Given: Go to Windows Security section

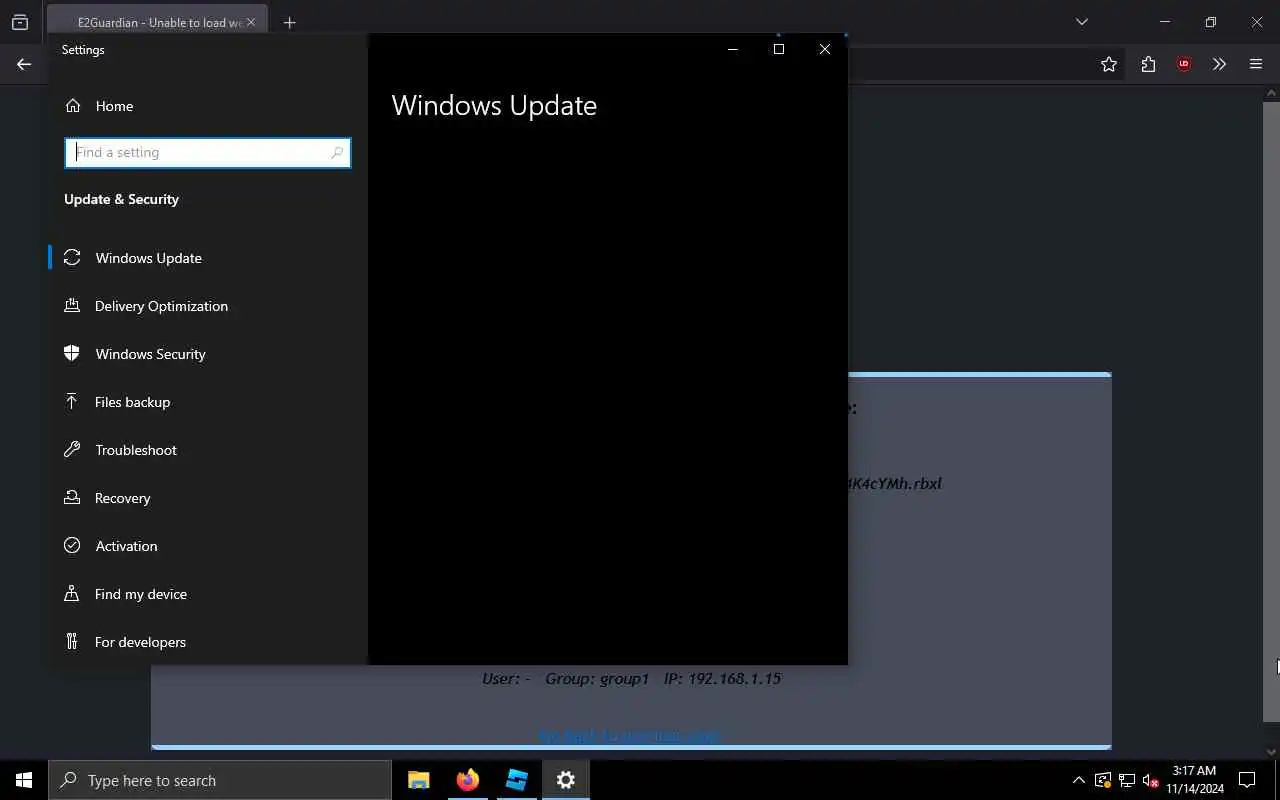Looking at the screenshot, I should click(208, 354).
